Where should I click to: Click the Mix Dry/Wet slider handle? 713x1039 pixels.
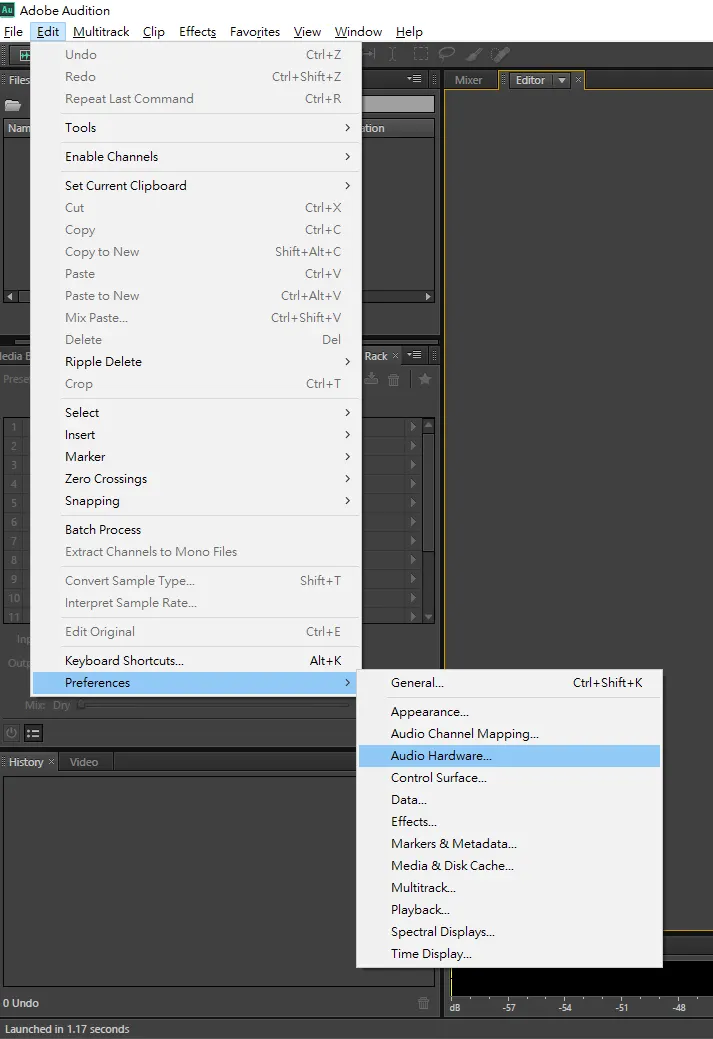(x=82, y=705)
